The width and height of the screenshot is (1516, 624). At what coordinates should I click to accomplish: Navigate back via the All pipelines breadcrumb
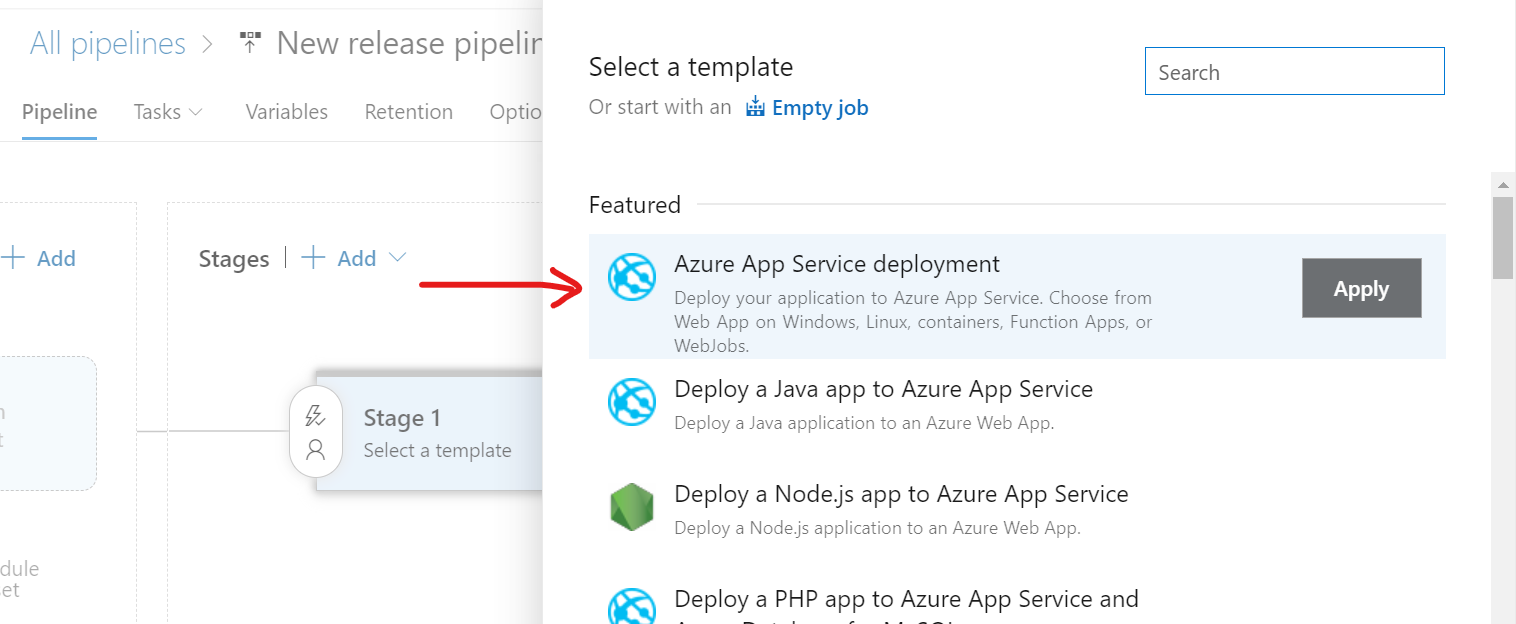coord(107,42)
